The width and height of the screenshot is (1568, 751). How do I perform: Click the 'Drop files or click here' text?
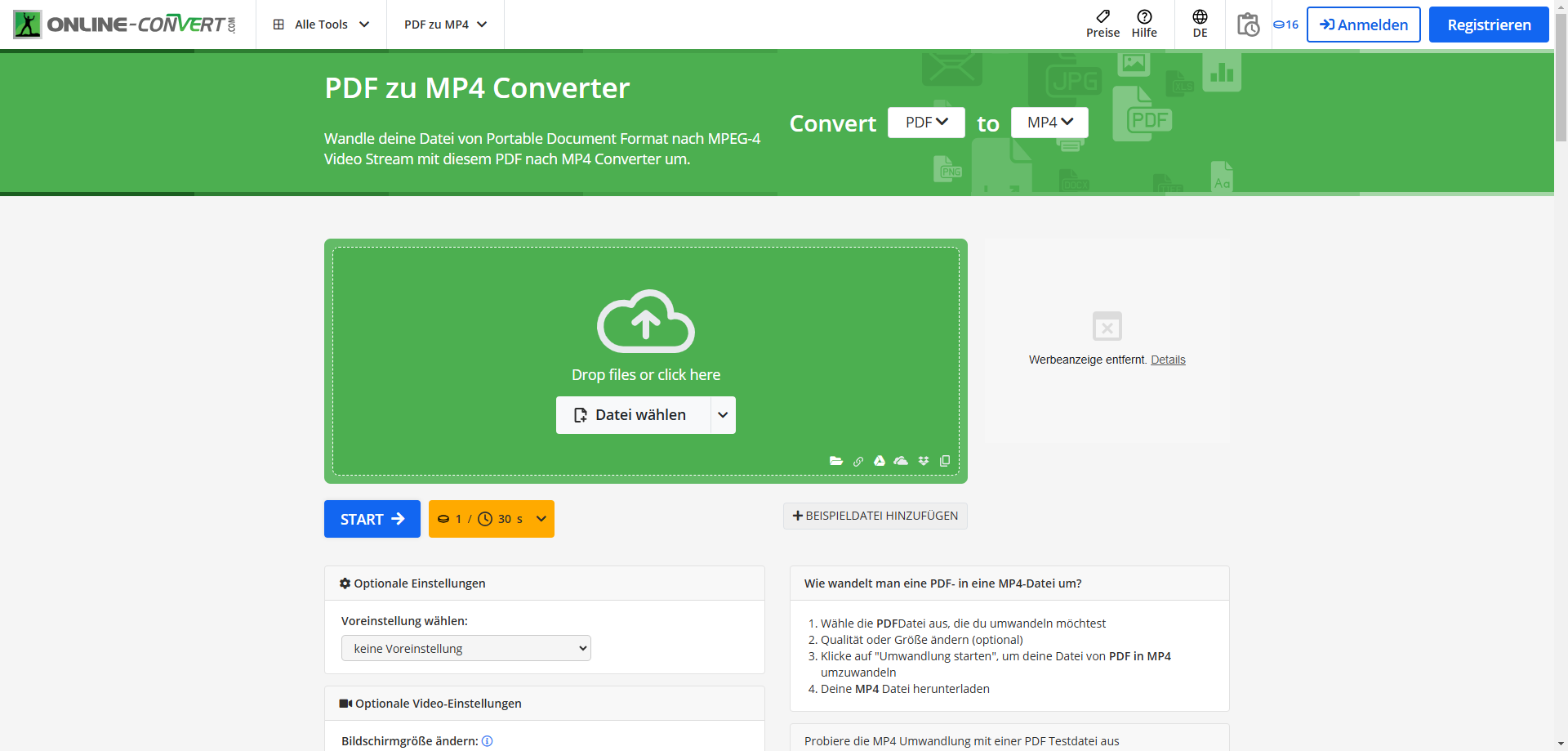pos(646,375)
